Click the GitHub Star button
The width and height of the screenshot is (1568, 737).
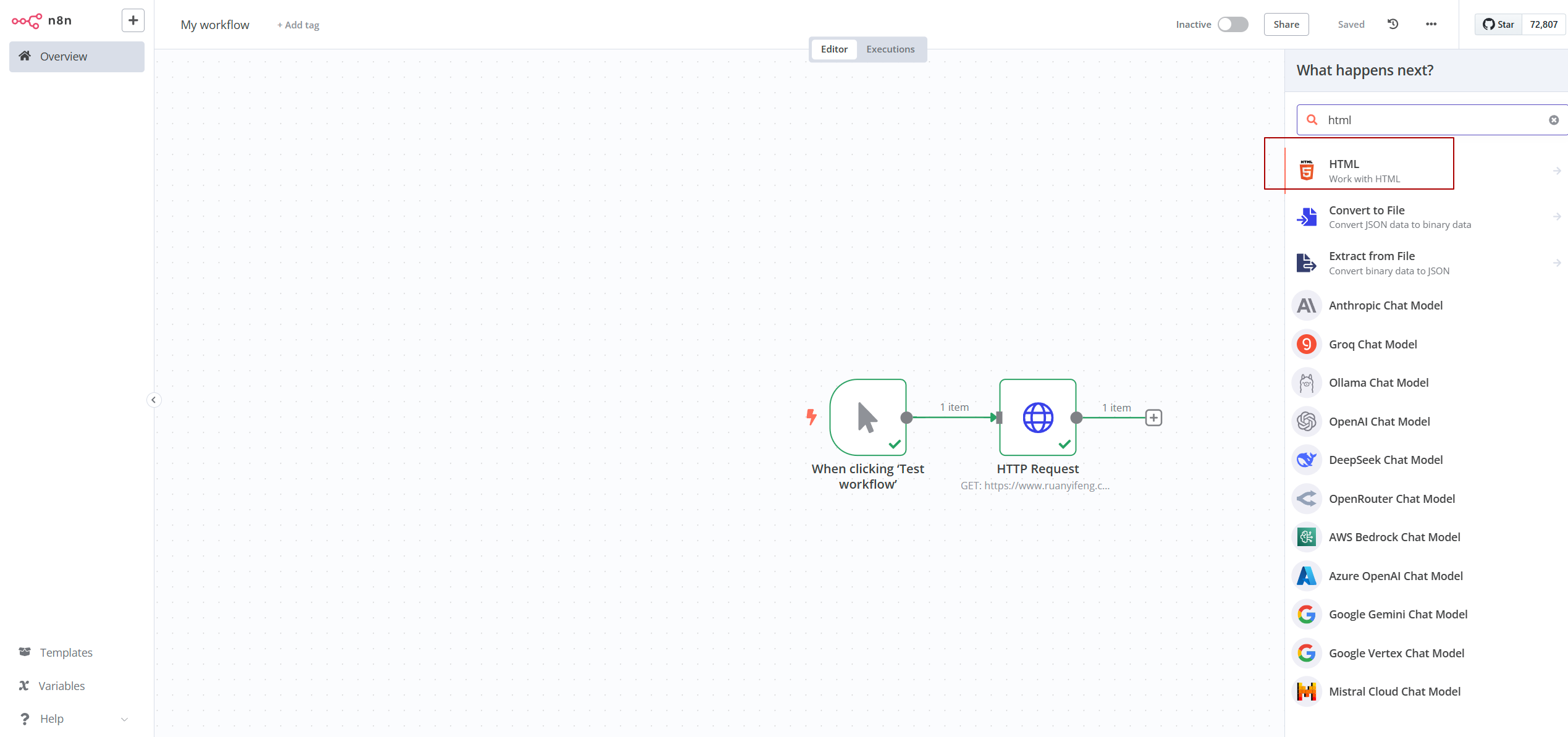click(x=1498, y=24)
